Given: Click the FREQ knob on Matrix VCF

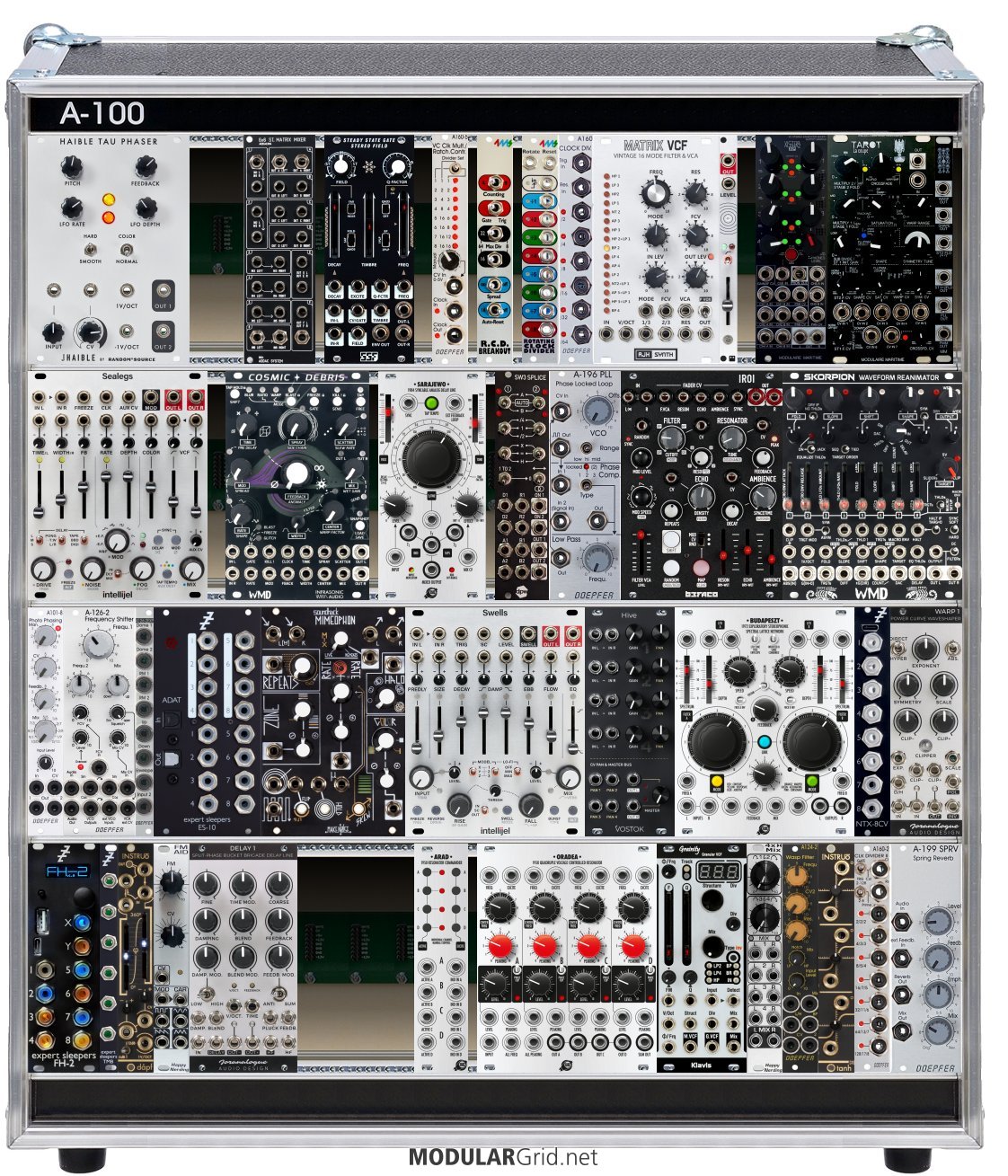Looking at the screenshot, I should (x=656, y=193).
